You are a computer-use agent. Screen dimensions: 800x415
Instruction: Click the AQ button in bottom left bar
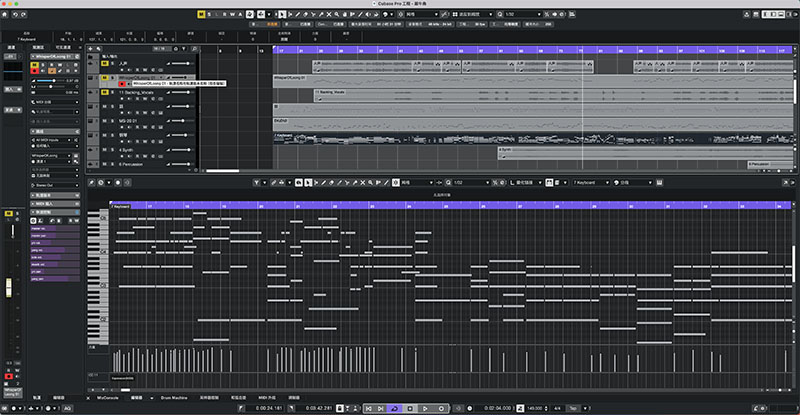click(x=67, y=408)
